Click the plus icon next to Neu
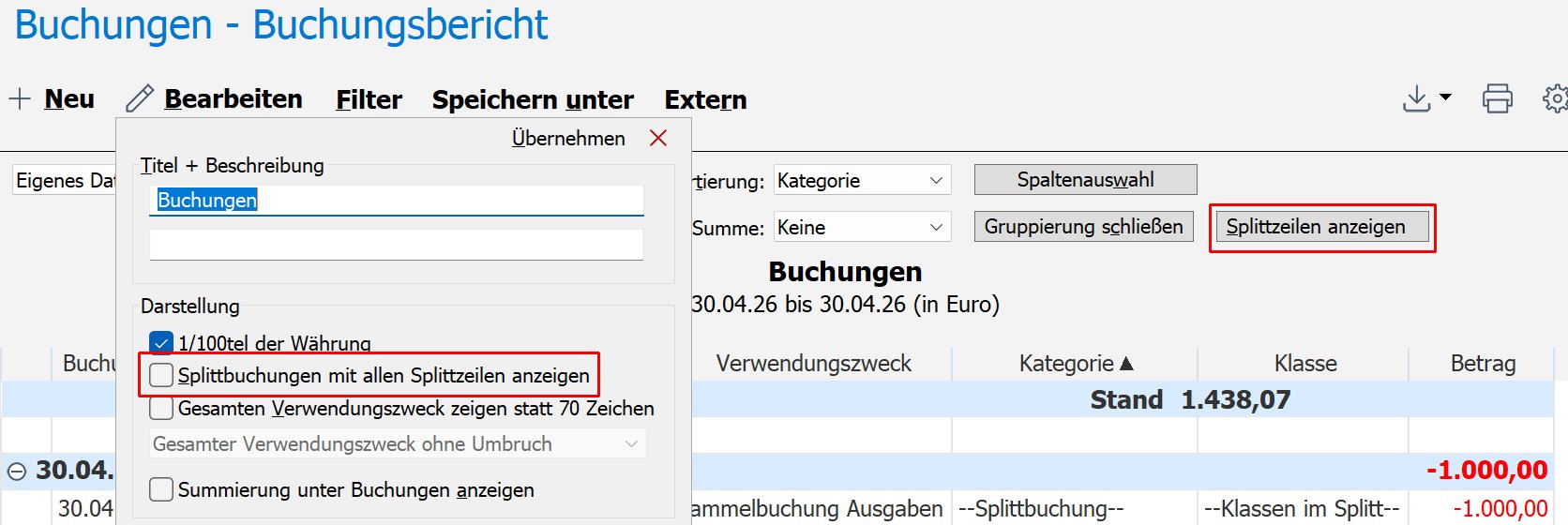This screenshot has width=1568, height=525. [20, 98]
